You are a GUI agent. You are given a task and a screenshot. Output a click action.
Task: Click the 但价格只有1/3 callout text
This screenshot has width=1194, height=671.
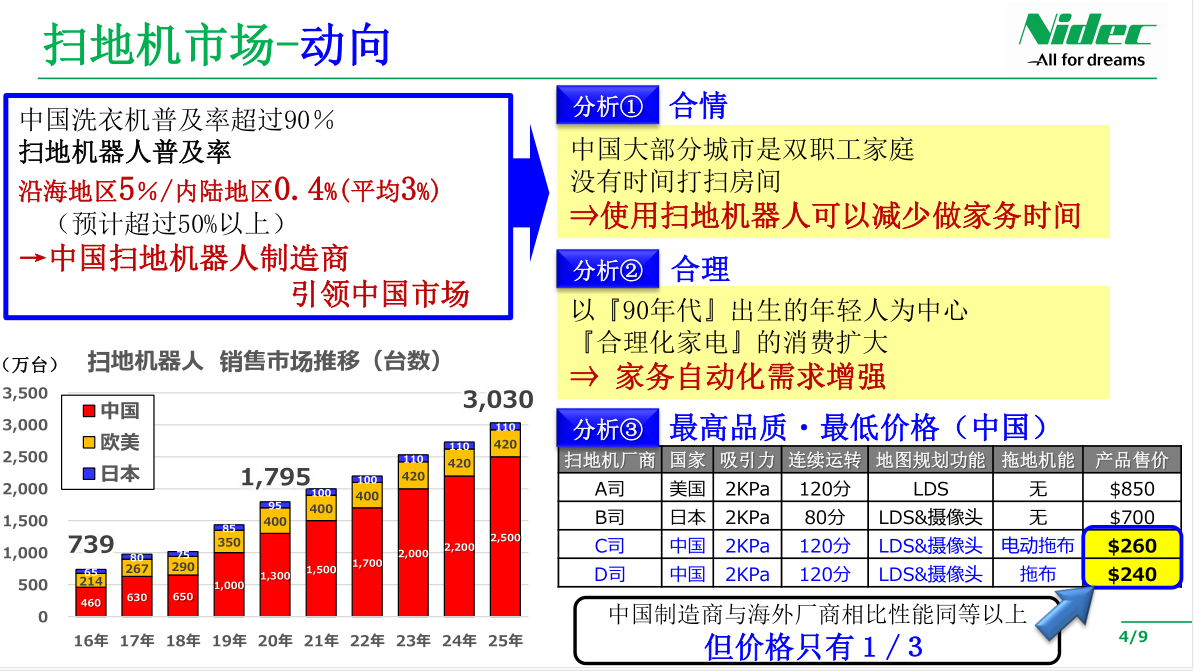click(813, 646)
